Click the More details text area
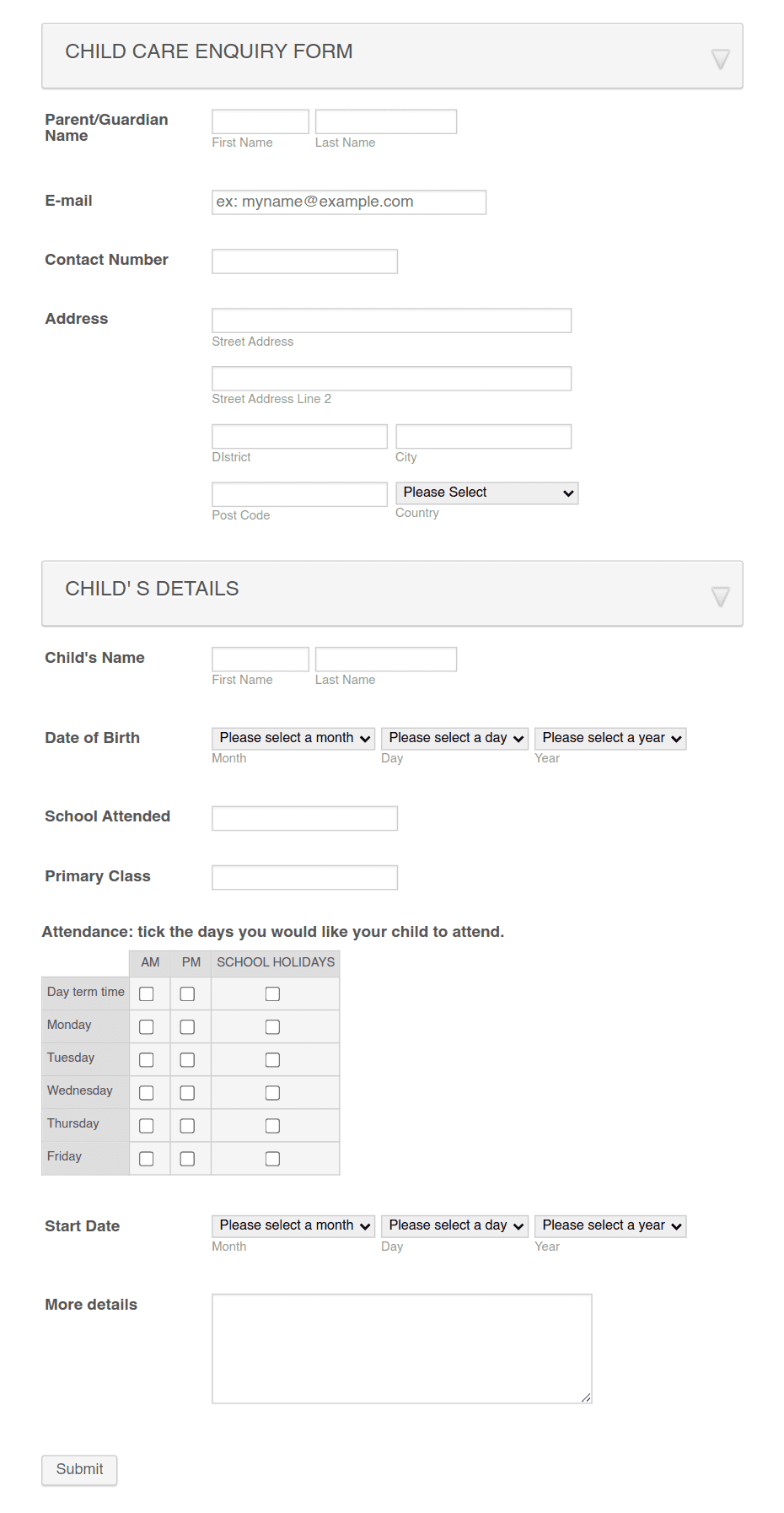Viewport: 784px width, 1513px height. [x=401, y=1348]
